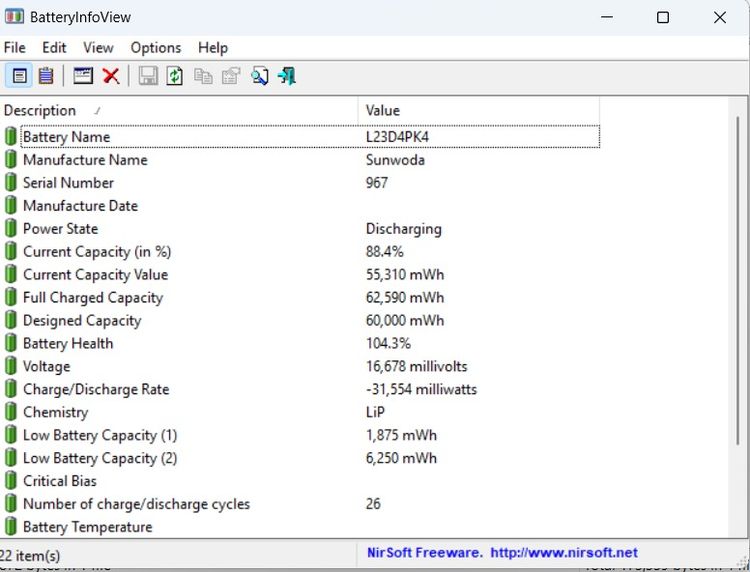Click the battery icon beside Power State
The image size is (750, 572).
click(x=11, y=228)
